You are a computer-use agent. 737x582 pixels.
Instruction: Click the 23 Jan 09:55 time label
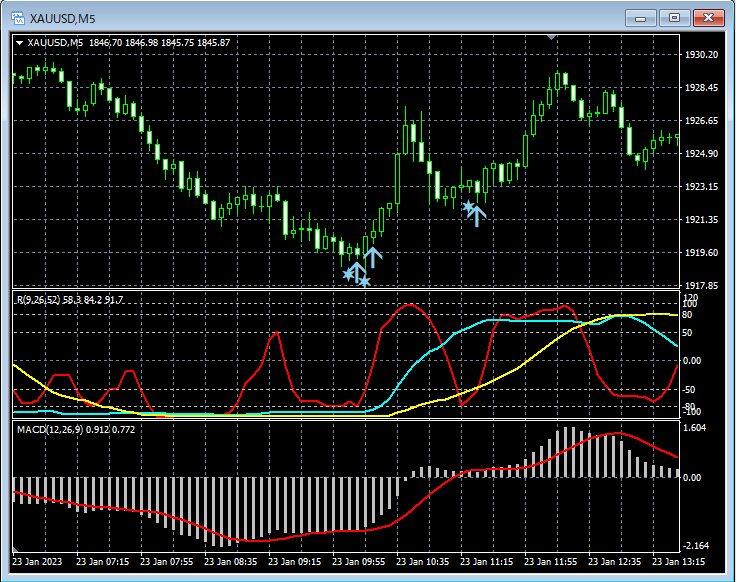pos(359,562)
